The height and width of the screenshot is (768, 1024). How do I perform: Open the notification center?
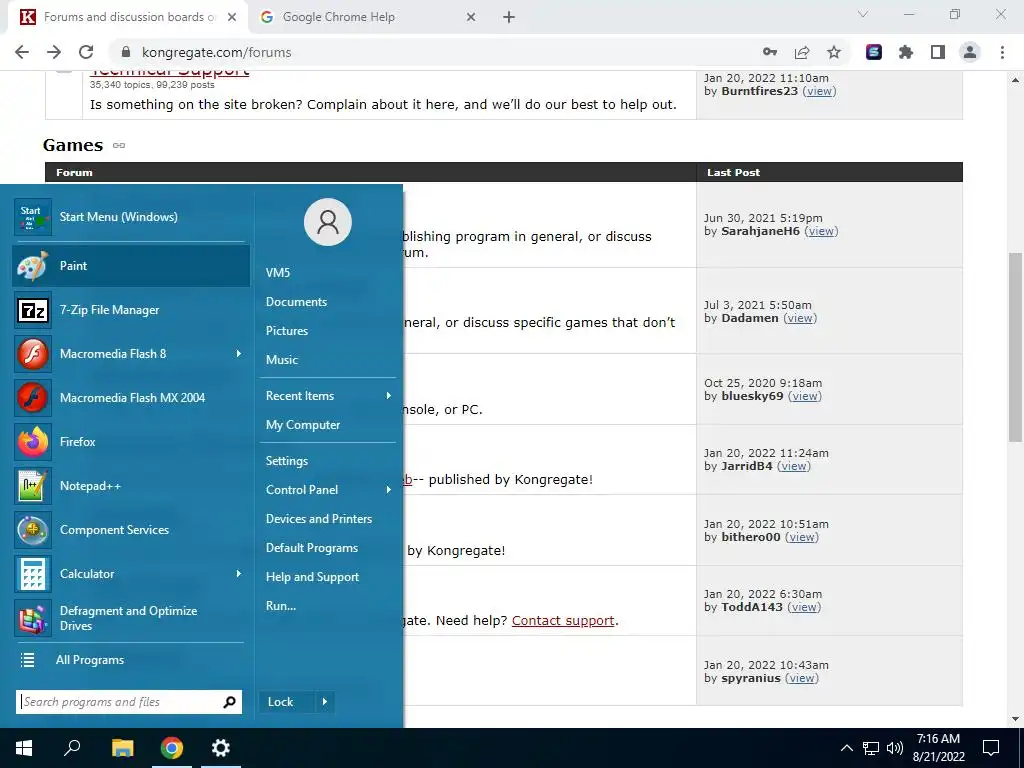click(x=991, y=748)
